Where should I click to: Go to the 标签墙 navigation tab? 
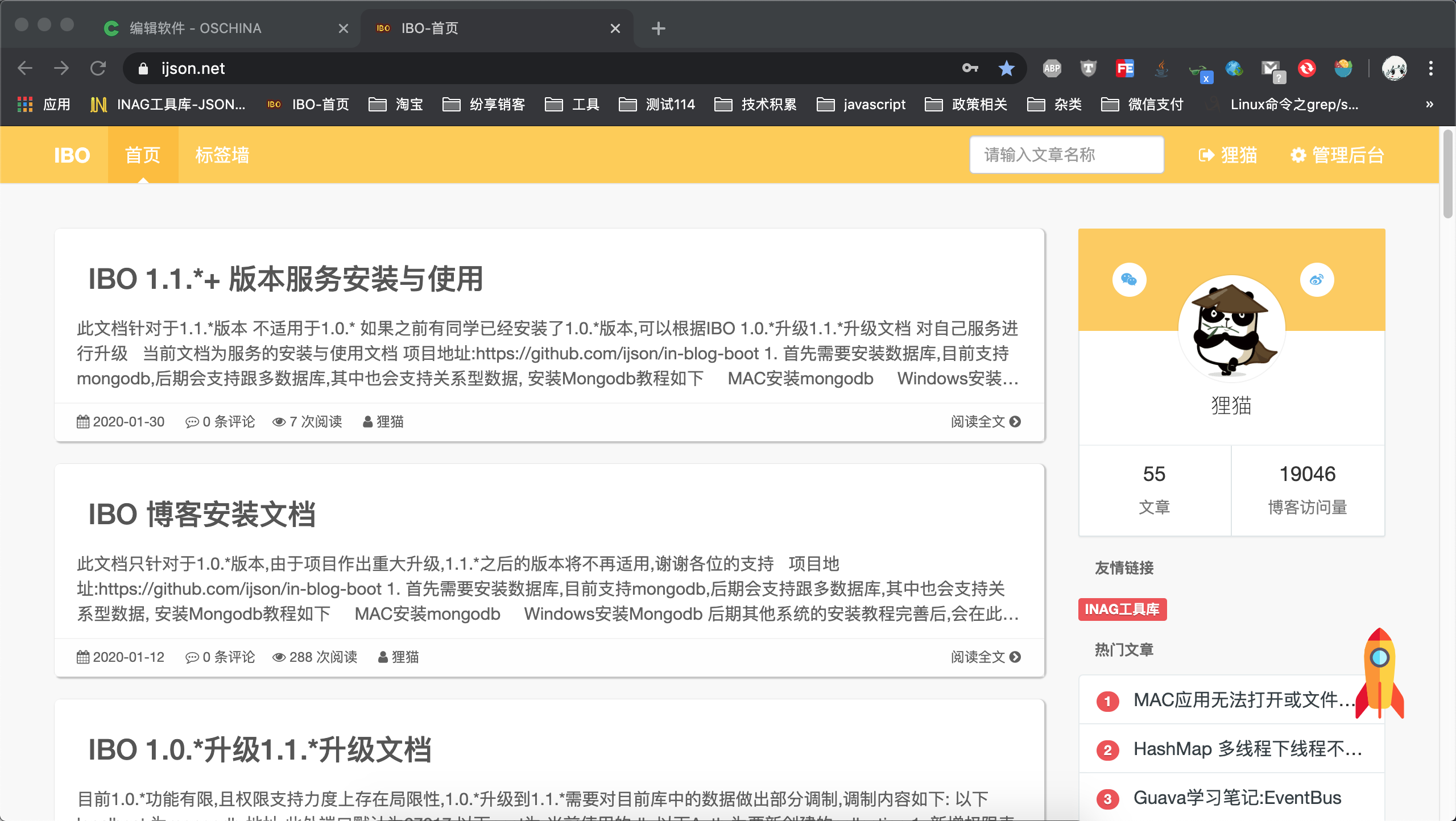pyautogui.click(x=222, y=155)
